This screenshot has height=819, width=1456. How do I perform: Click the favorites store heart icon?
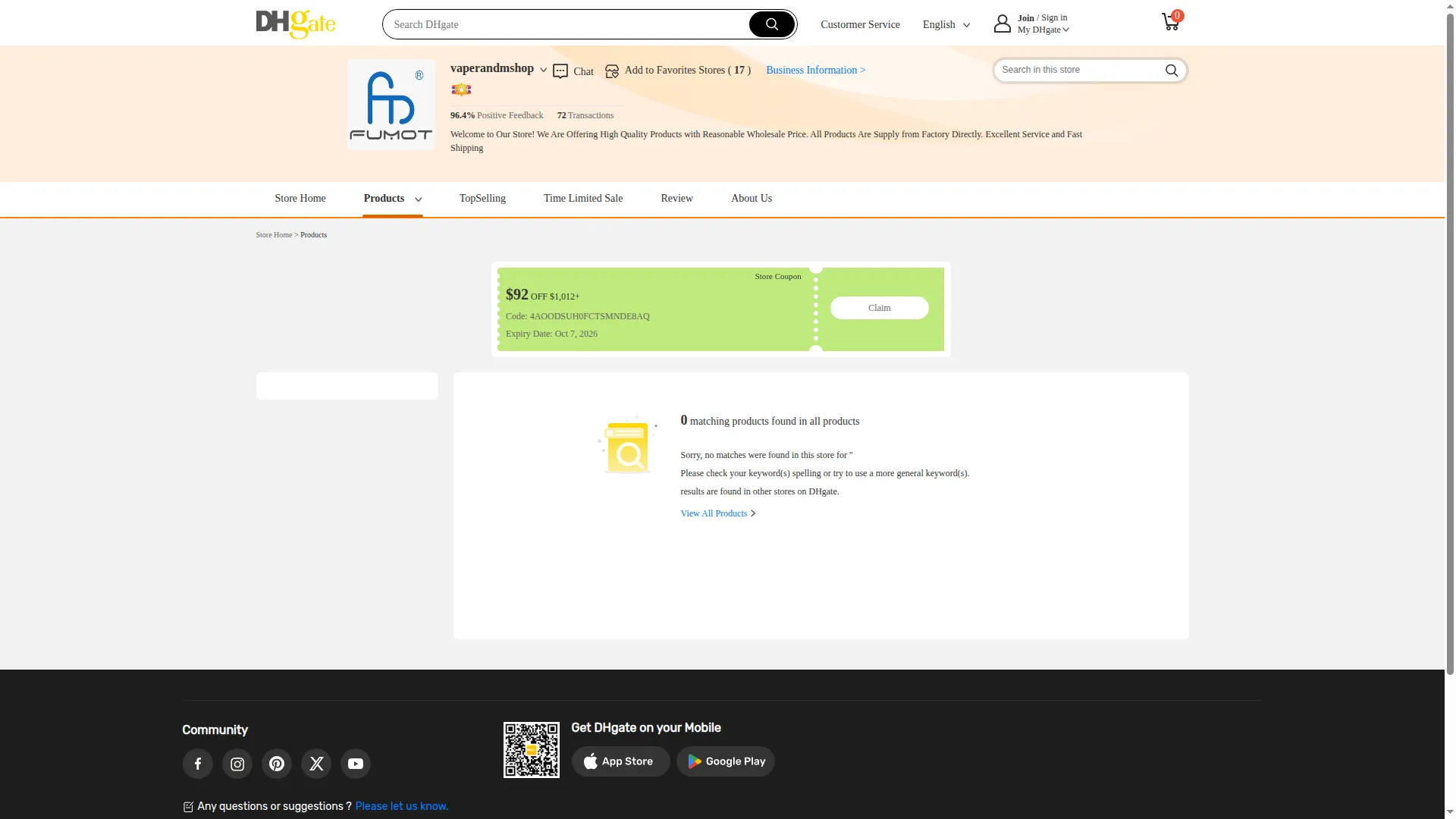coord(612,71)
